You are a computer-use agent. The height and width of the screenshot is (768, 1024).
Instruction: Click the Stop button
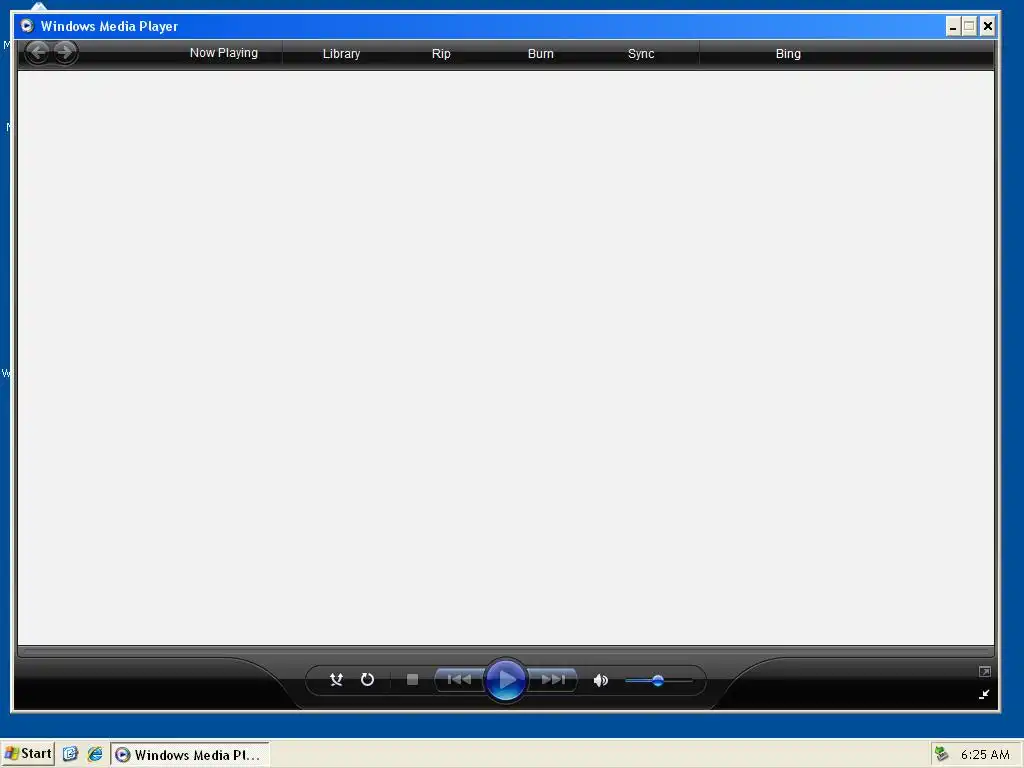coord(412,680)
